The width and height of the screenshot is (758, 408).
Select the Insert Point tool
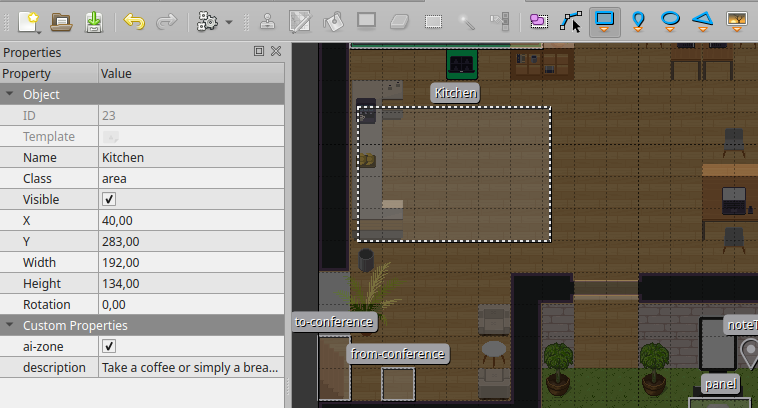coord(638,19)
